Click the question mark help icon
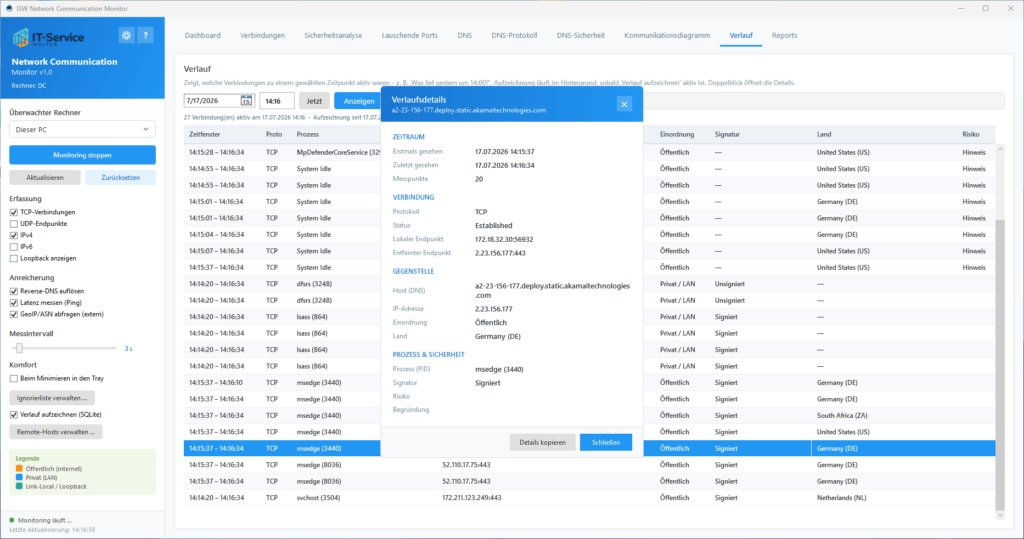1024x539 pixels. [146, 36]
